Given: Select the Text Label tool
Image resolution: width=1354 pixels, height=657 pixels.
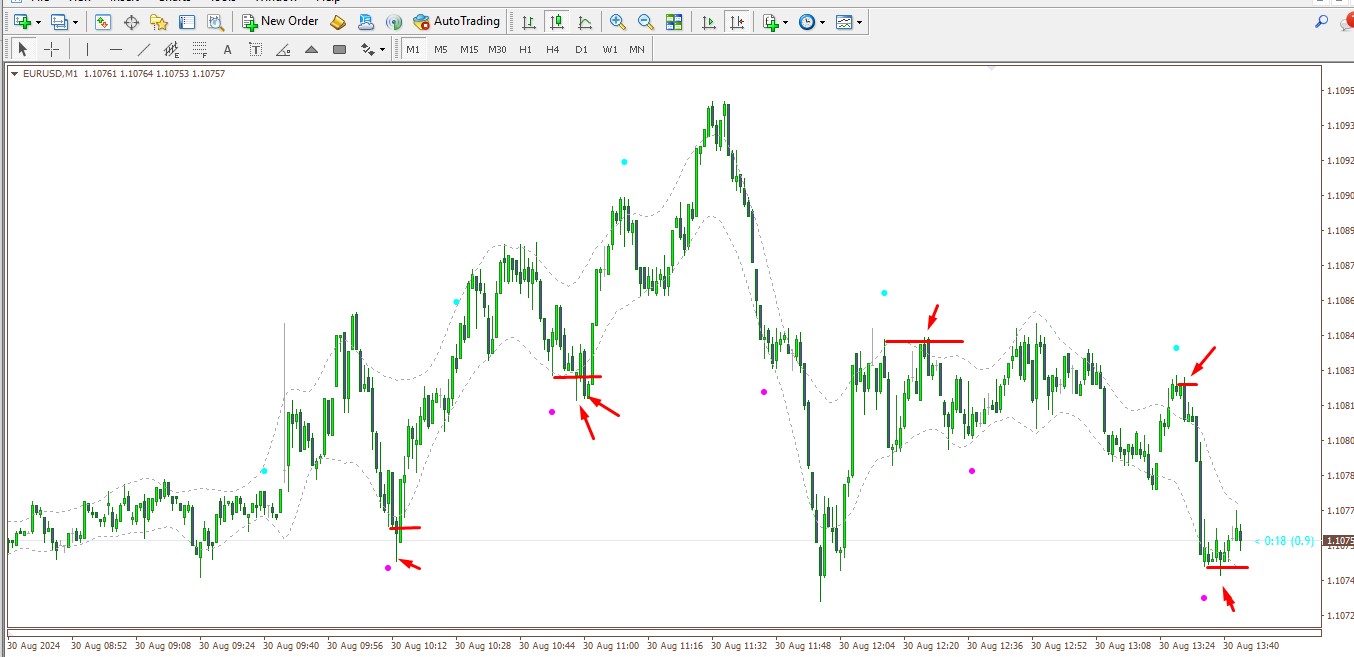Looking at the screenshot, I should point(256,49).
